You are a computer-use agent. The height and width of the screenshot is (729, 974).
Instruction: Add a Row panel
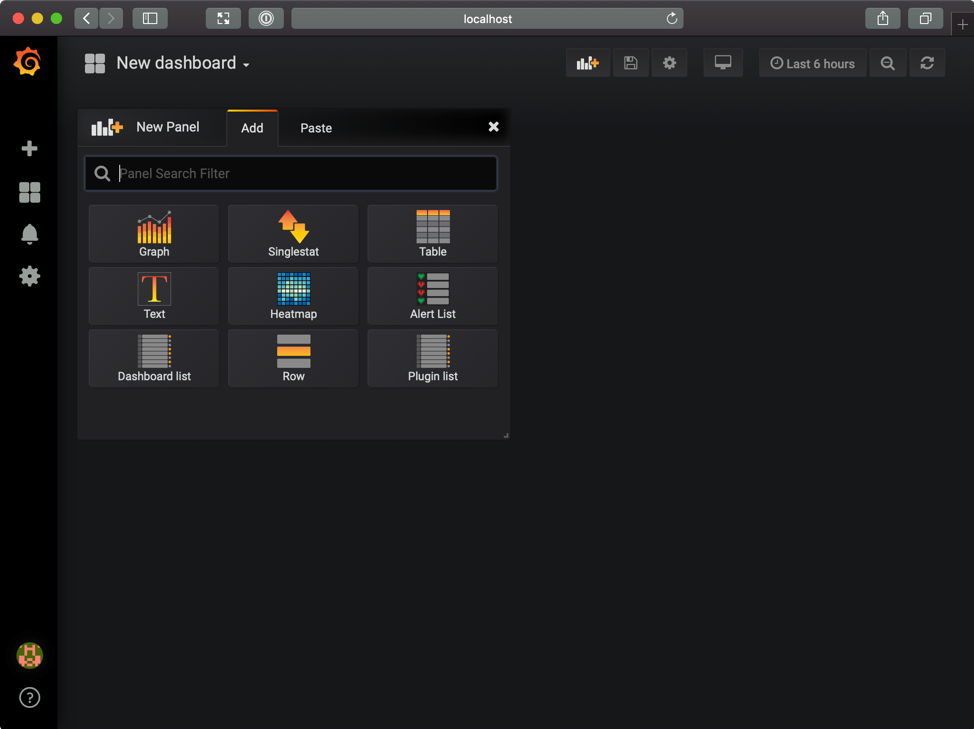tap(293, 358)
